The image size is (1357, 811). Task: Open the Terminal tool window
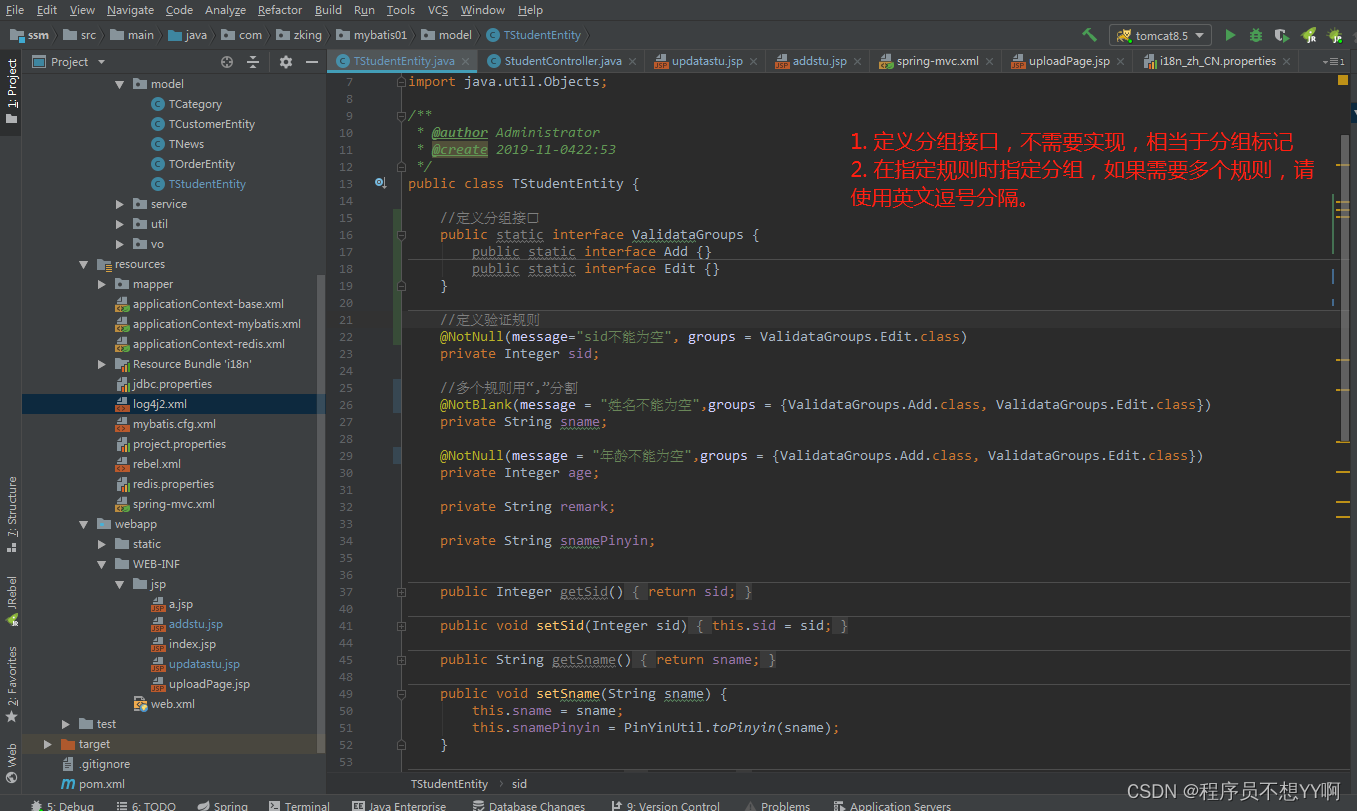298,805
